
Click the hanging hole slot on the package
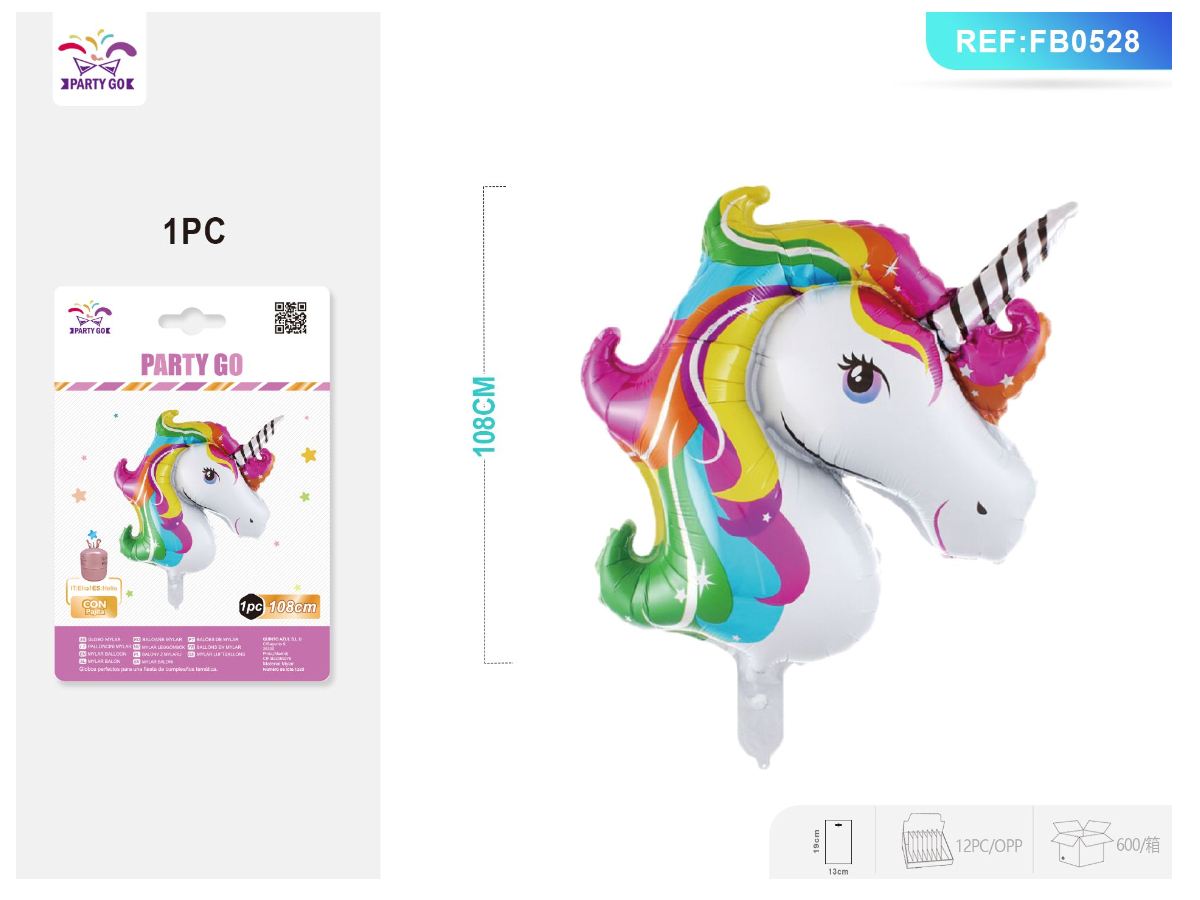192,321
